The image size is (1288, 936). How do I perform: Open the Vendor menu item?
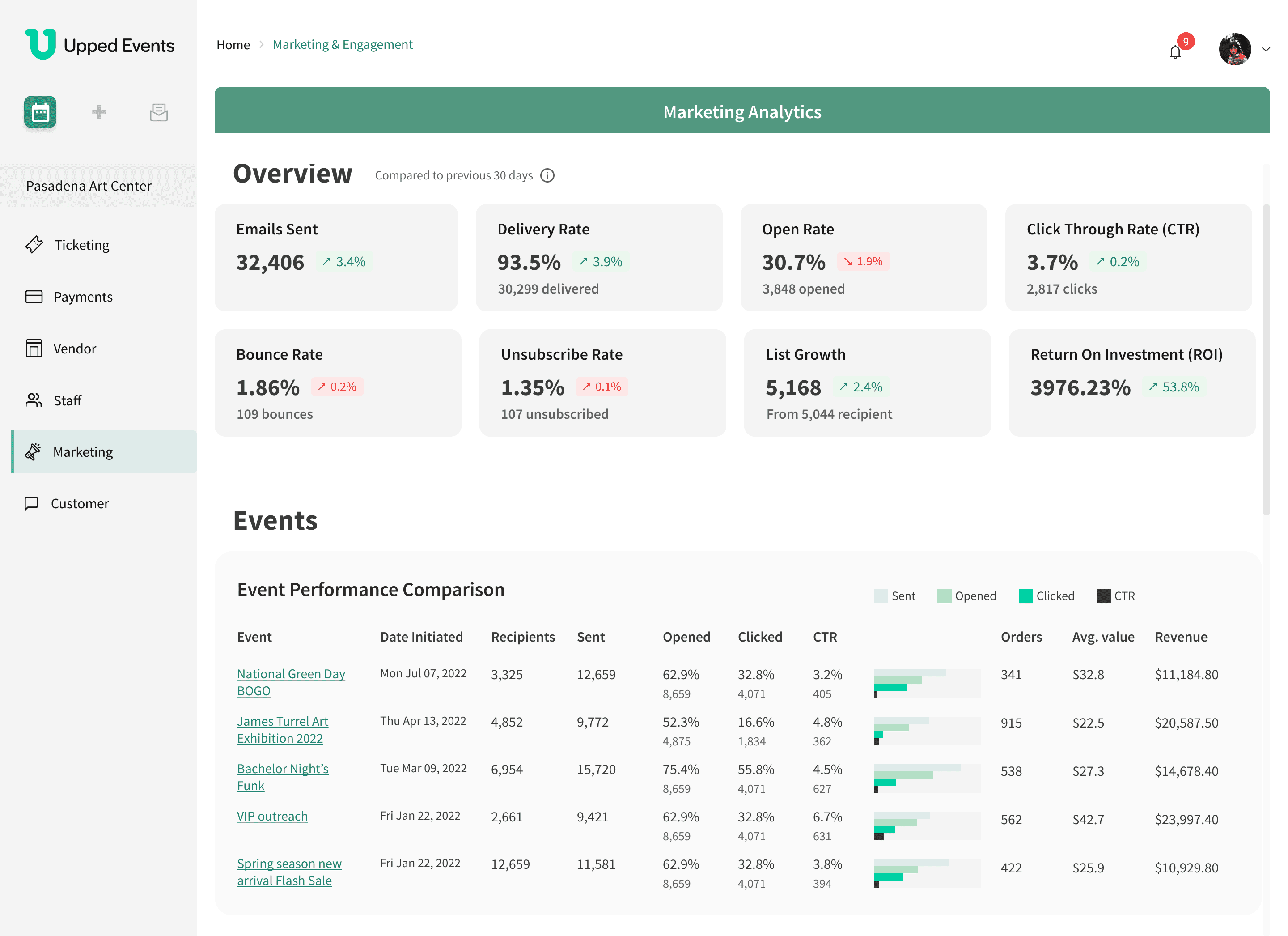tap(74, 349)
